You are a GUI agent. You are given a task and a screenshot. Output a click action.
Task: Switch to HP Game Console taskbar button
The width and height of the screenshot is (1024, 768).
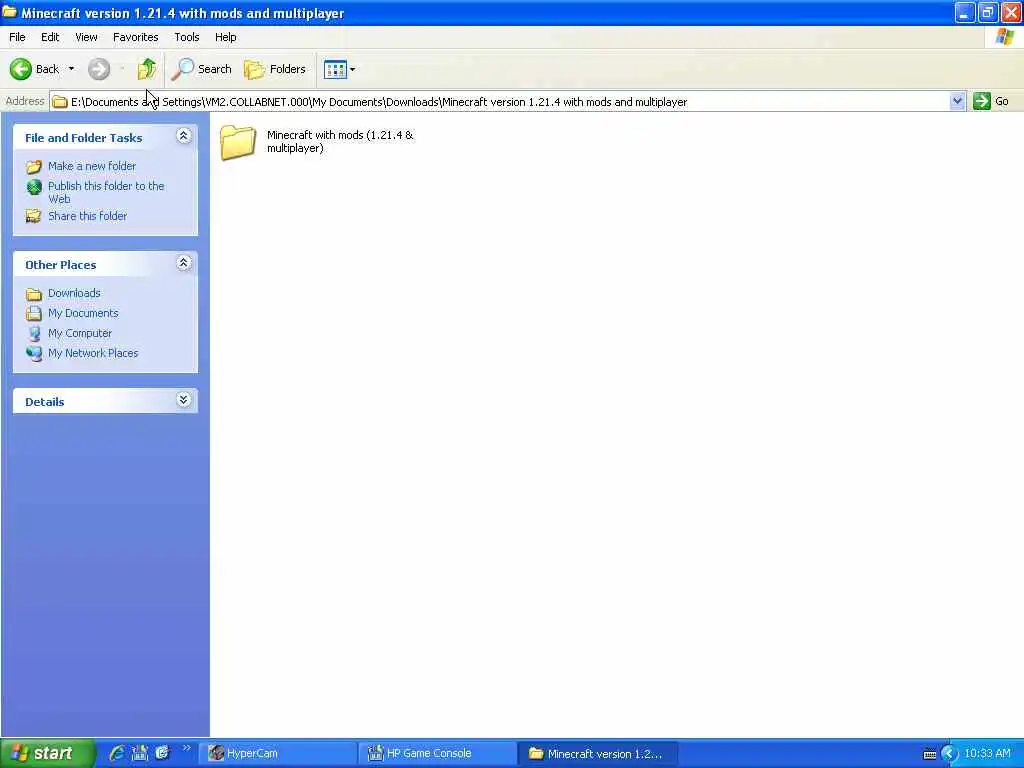(438, 754)
